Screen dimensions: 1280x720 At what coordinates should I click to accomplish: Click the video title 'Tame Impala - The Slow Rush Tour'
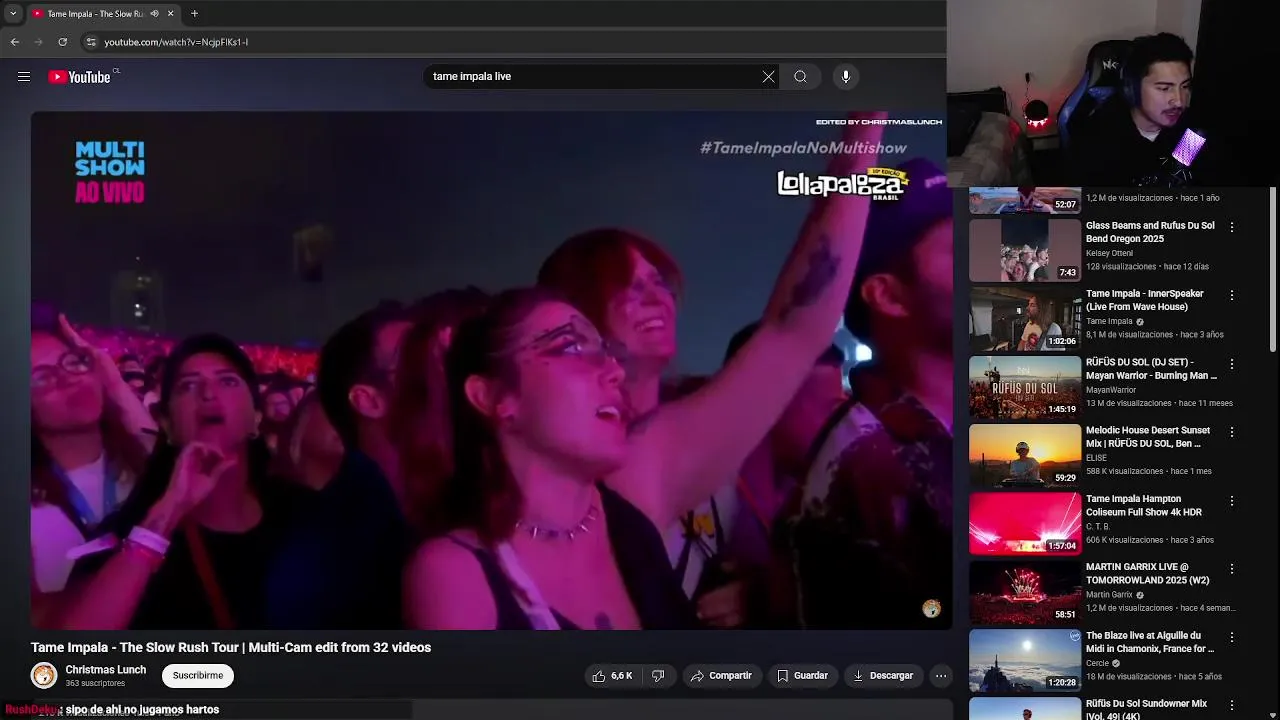pos(231,647)
